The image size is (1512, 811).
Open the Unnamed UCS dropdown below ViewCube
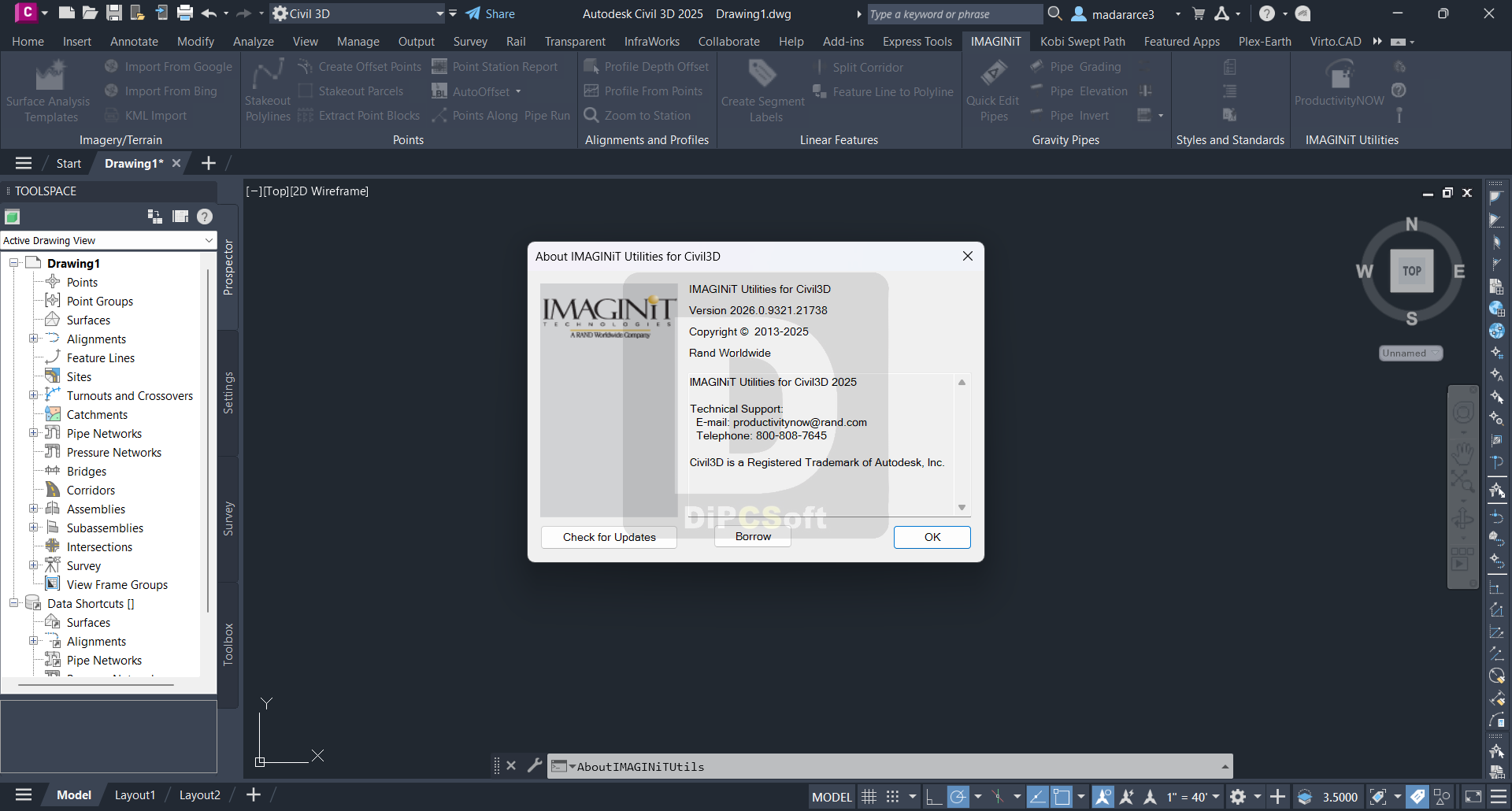click(1410, 354)
